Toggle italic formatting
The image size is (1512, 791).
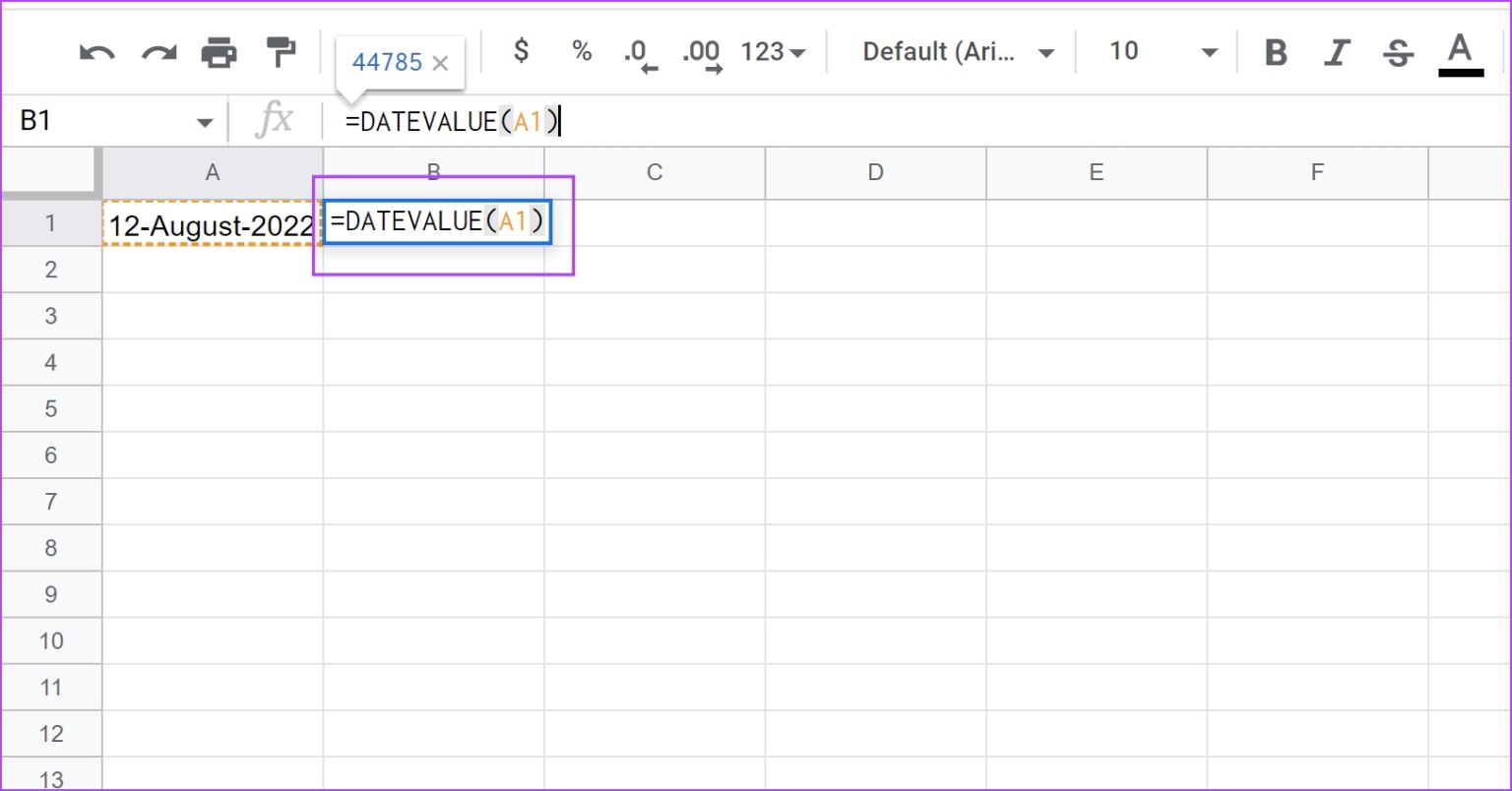click(x=1337, y=54)
